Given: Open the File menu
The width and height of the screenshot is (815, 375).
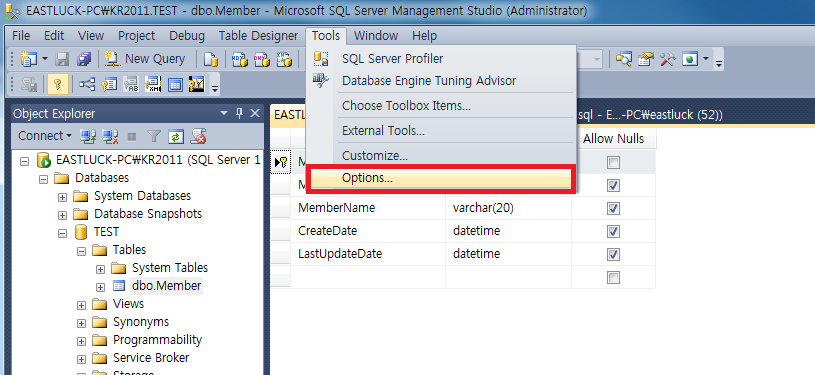Looking at the screenshot, I should (x=21, y=36).
